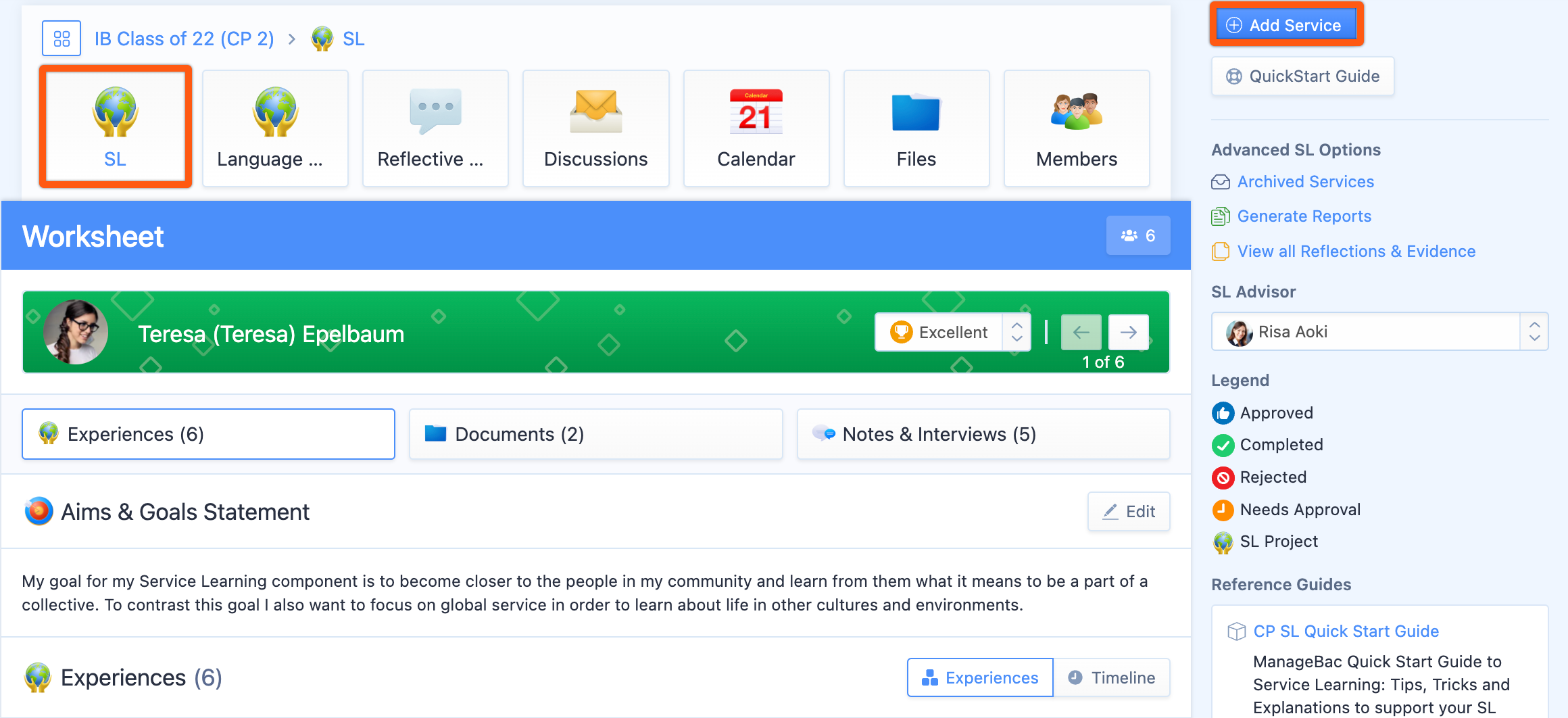Open the Calendar tile
This screenshot has width=1568, height=718.
pos(756,128)
